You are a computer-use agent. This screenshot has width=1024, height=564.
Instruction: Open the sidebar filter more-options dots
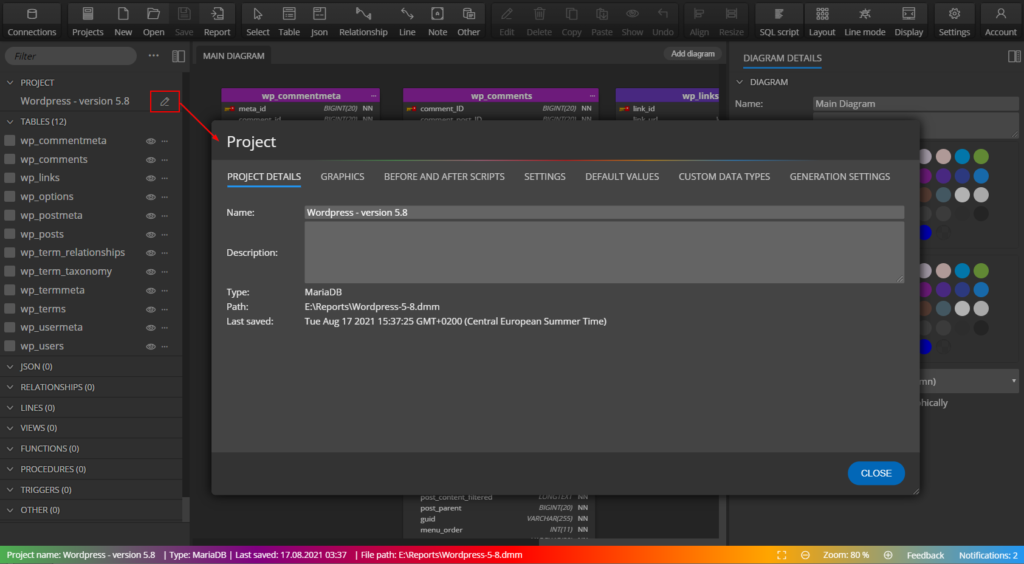coord(153,56)
